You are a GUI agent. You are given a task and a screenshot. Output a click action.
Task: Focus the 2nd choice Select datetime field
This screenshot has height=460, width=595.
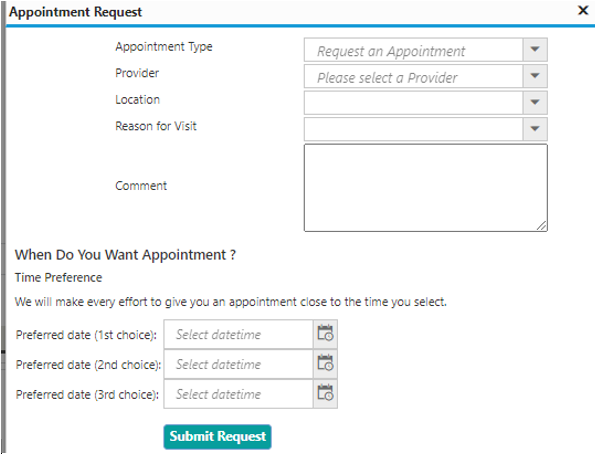(x=238, y=364)
